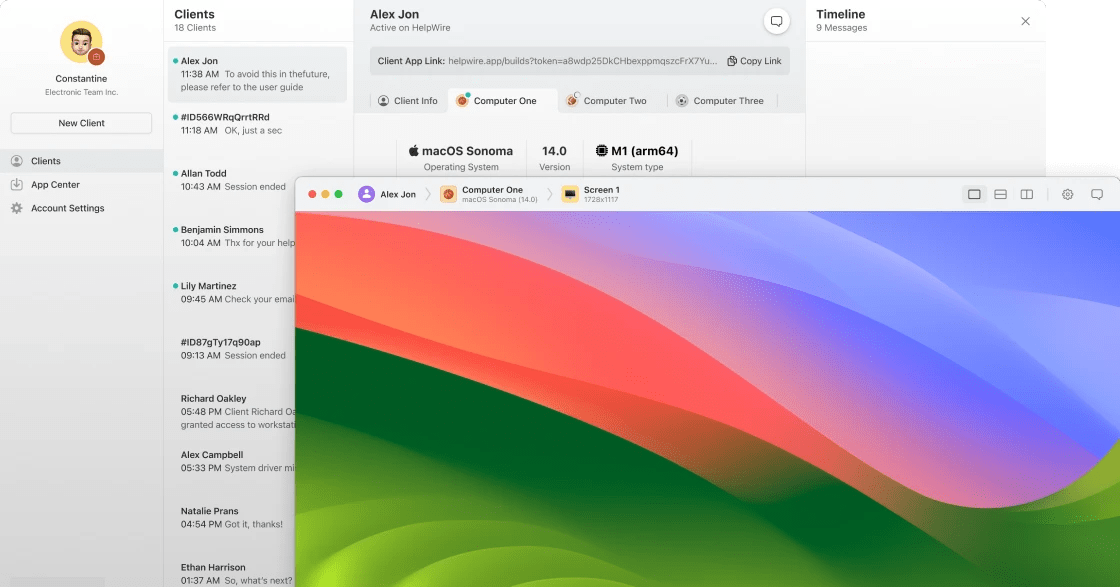1120x587 pixels.
Task: Click the Screen 1 monitor icon
Action: coord(570,194)
